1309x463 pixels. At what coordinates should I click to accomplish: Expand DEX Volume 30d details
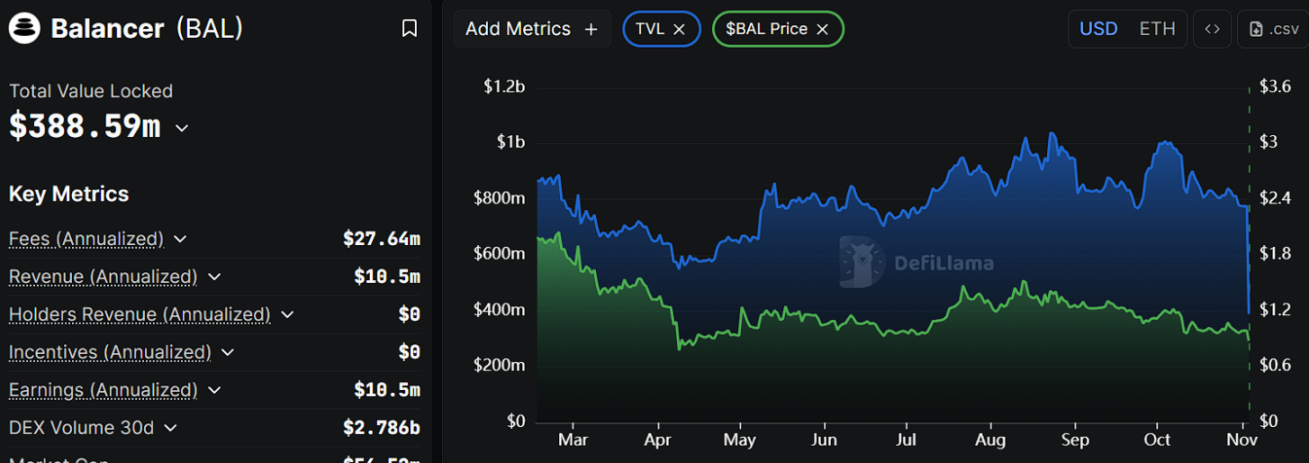pyautogui.click(x=170, y=428)
